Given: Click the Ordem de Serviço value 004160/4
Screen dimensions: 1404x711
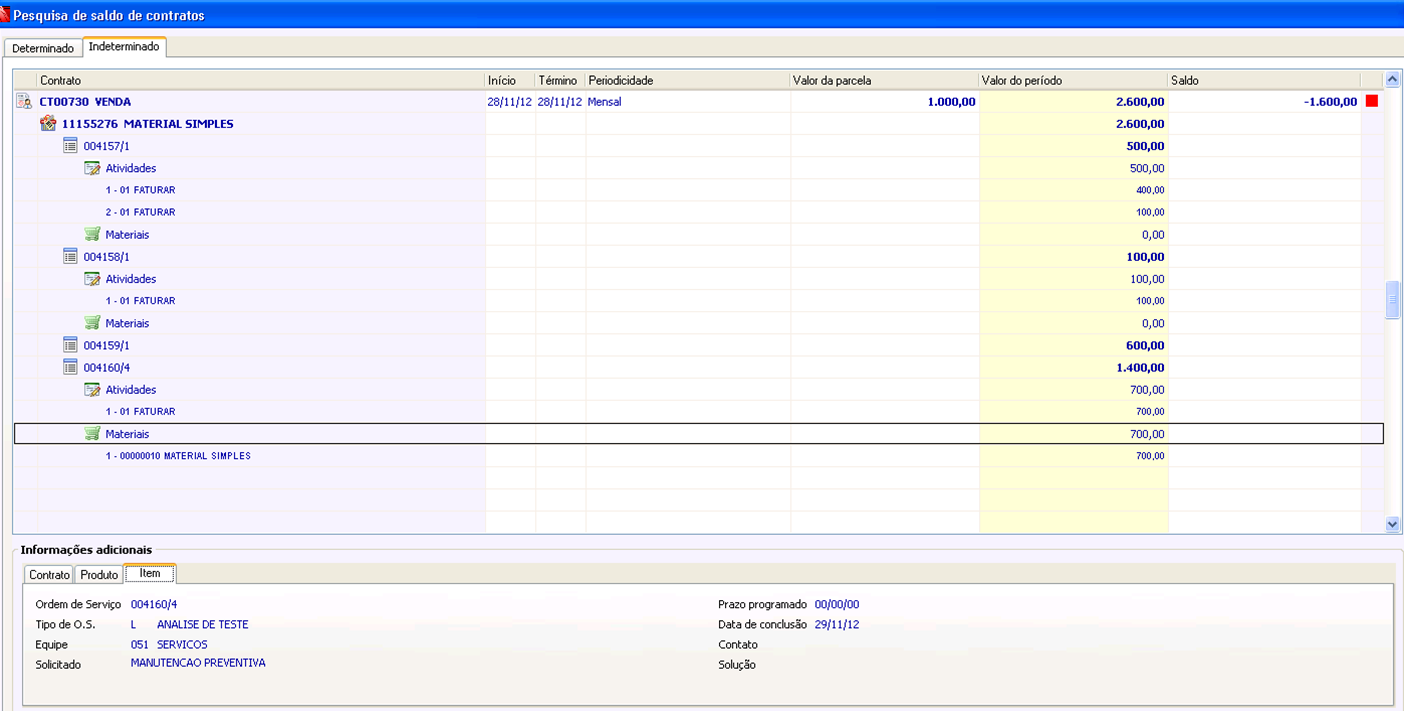Looking at the screenshot, I should point(154,604).
